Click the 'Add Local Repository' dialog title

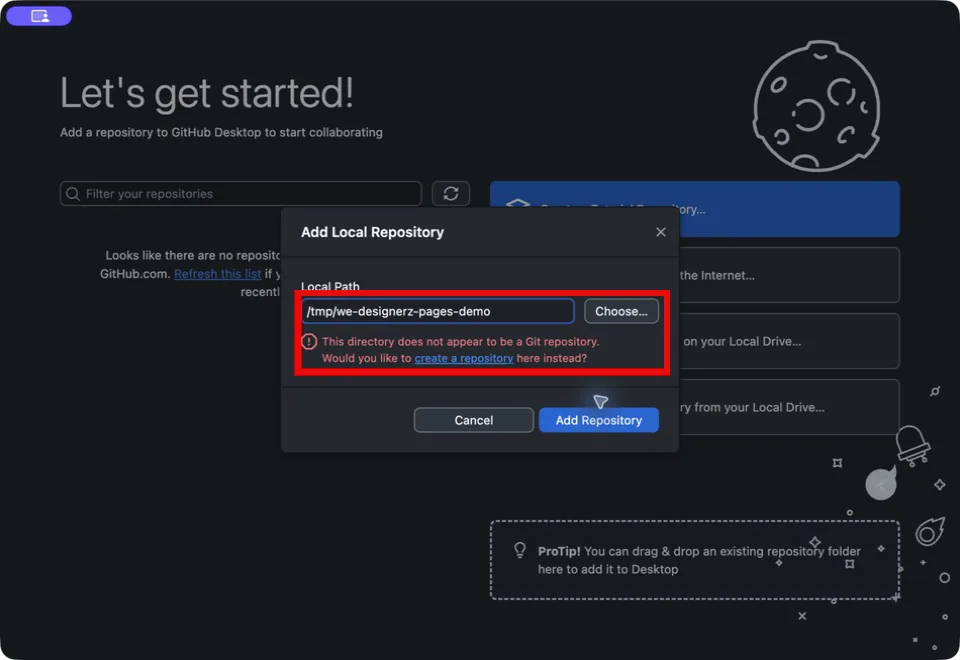(x=372, y=232)
